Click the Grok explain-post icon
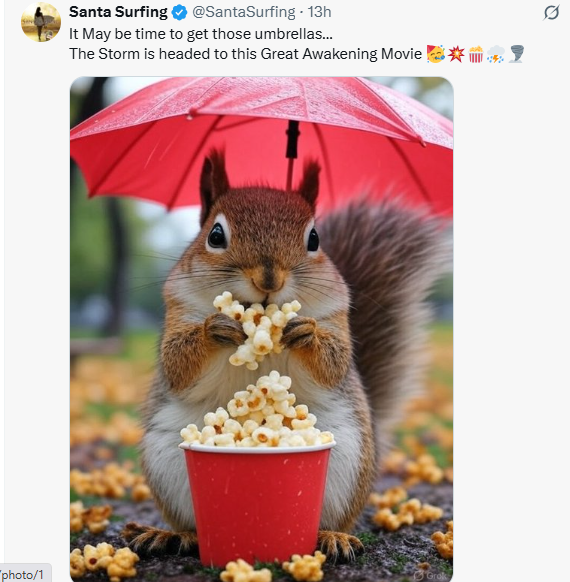 coord(551,13)
